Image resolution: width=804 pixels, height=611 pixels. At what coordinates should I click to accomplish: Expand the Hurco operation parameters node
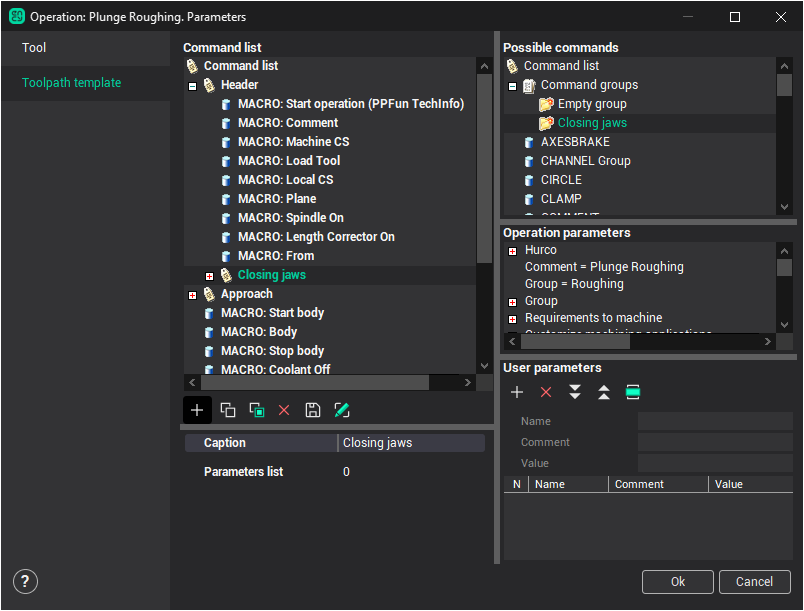[512, 250]
